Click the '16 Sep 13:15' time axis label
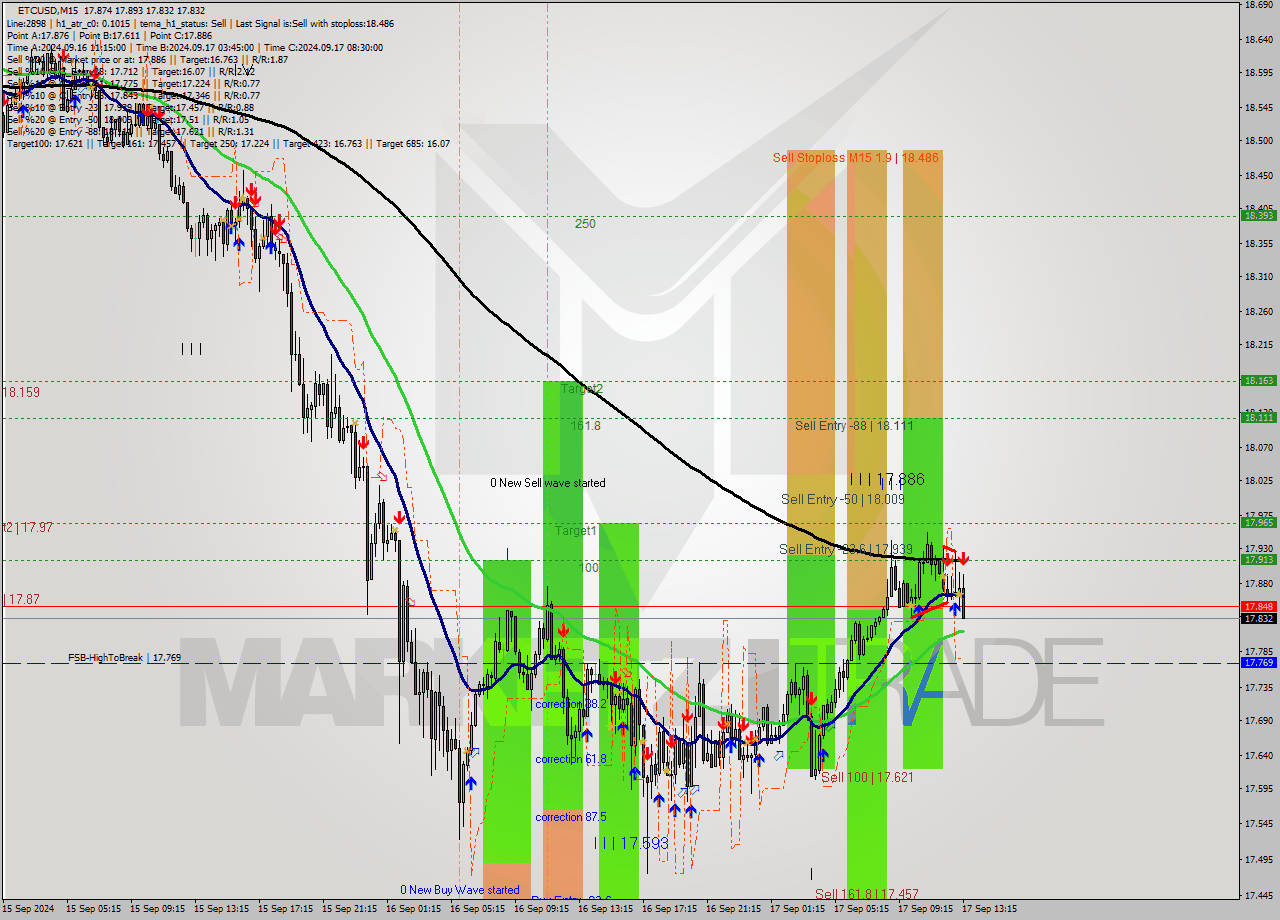This screenshot has height=920, width=1280. coord(606,909)
